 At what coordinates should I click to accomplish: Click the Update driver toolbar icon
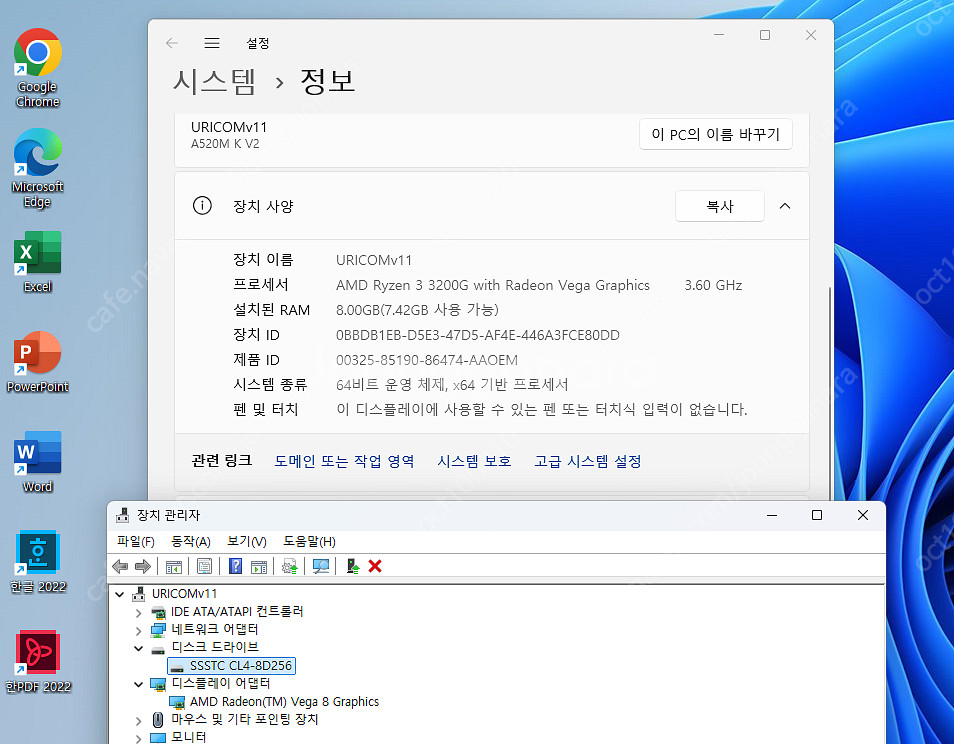290,566
